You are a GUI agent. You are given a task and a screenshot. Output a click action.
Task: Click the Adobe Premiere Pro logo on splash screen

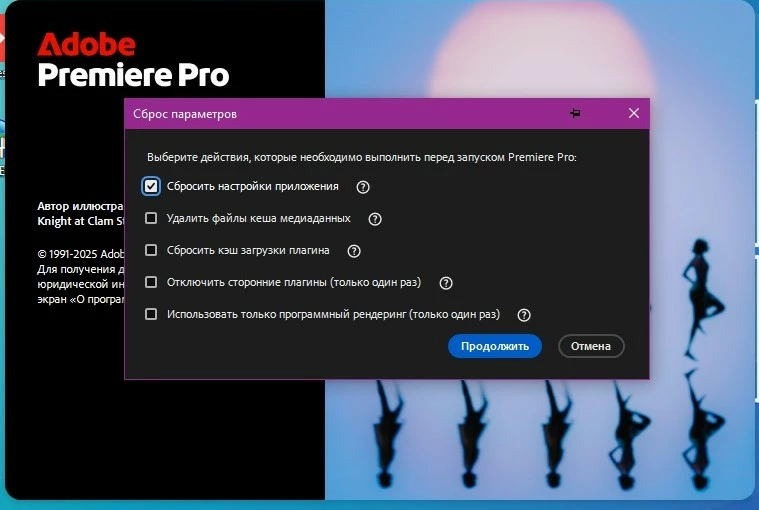click(x=133, y=60)
